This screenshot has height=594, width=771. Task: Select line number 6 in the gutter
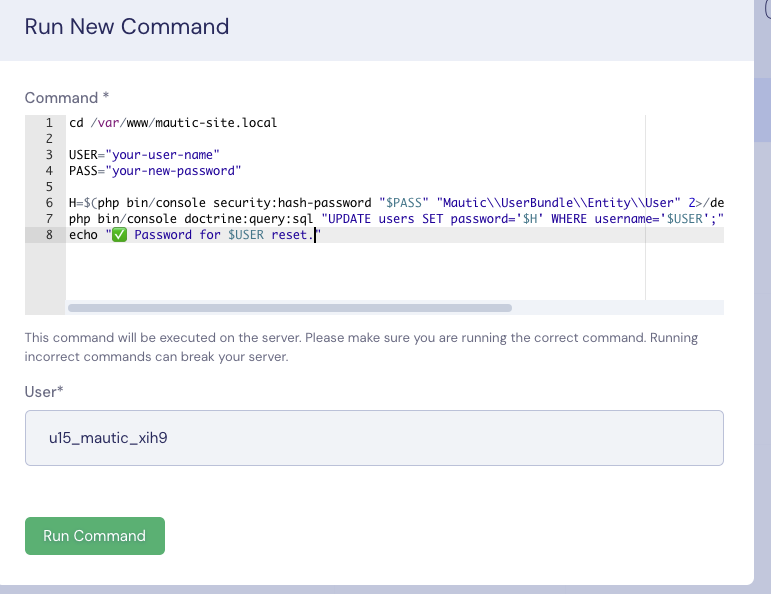coord(49,203)
